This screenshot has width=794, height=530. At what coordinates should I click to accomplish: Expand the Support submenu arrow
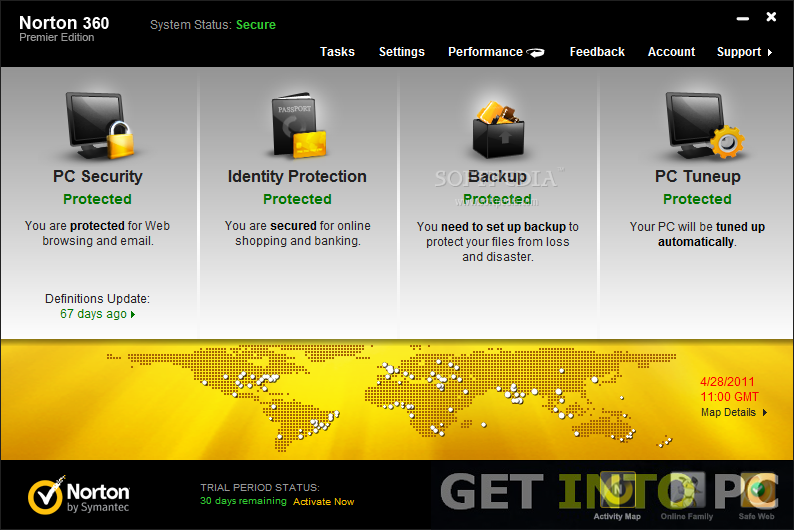tap(770, 52)
